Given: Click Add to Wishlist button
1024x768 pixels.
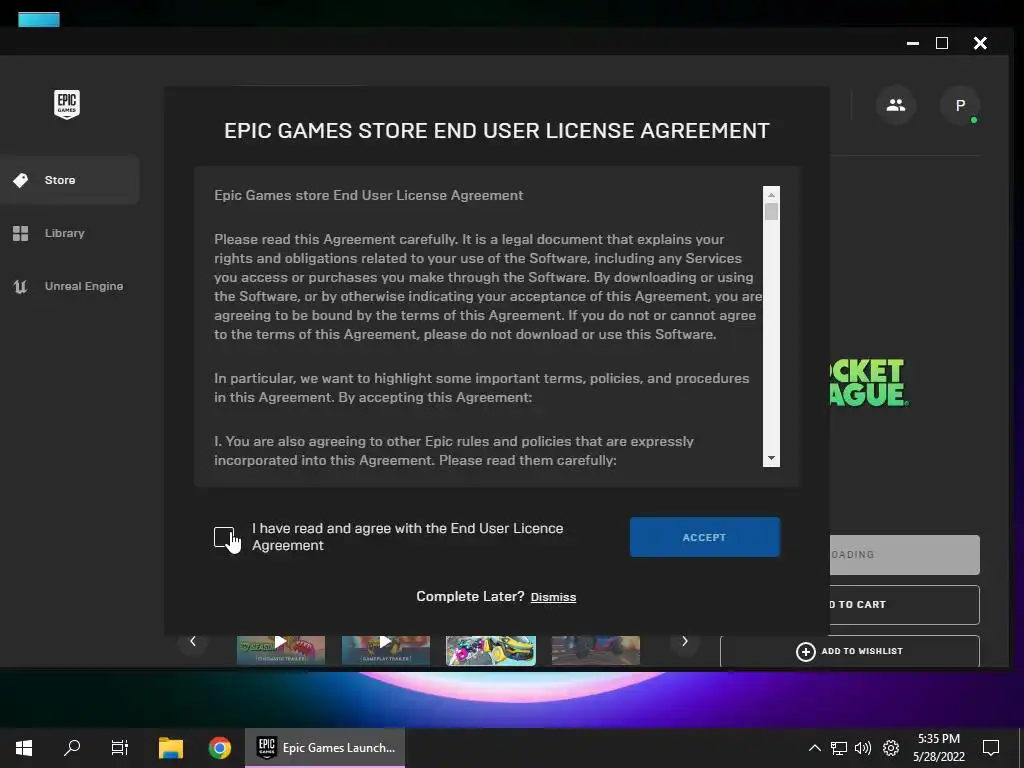Looking at the screenshot, I should tap(850, 651).
